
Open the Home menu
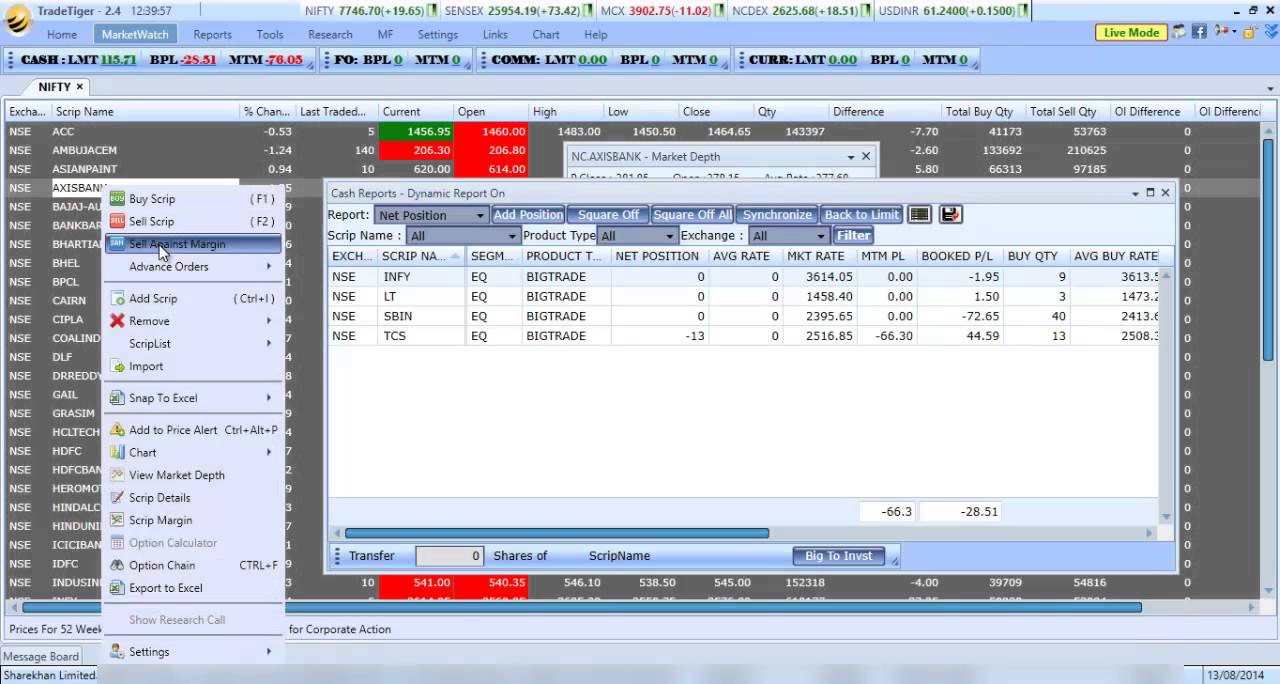[62, 34]
